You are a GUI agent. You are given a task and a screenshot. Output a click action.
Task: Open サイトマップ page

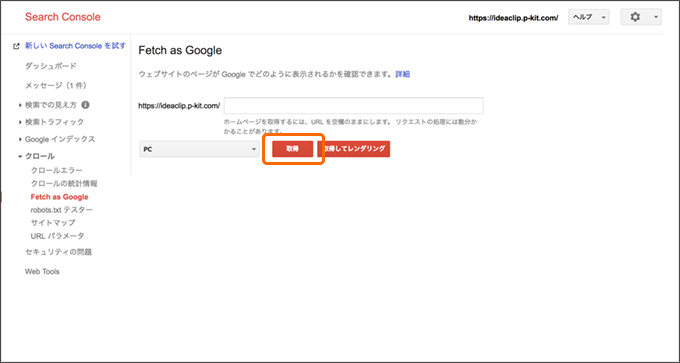point(53,222)
